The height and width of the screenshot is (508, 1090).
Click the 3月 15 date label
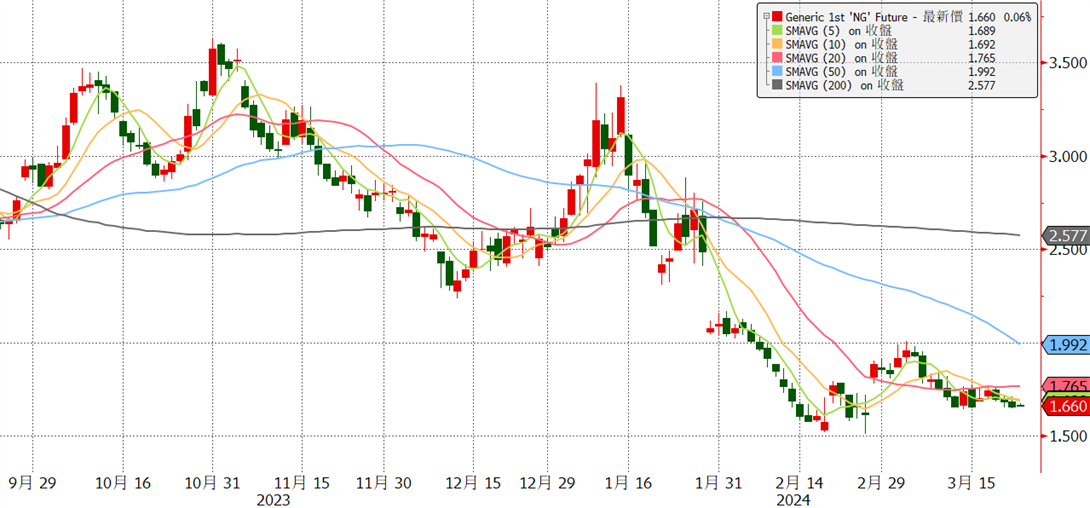(x=970, y=482)
